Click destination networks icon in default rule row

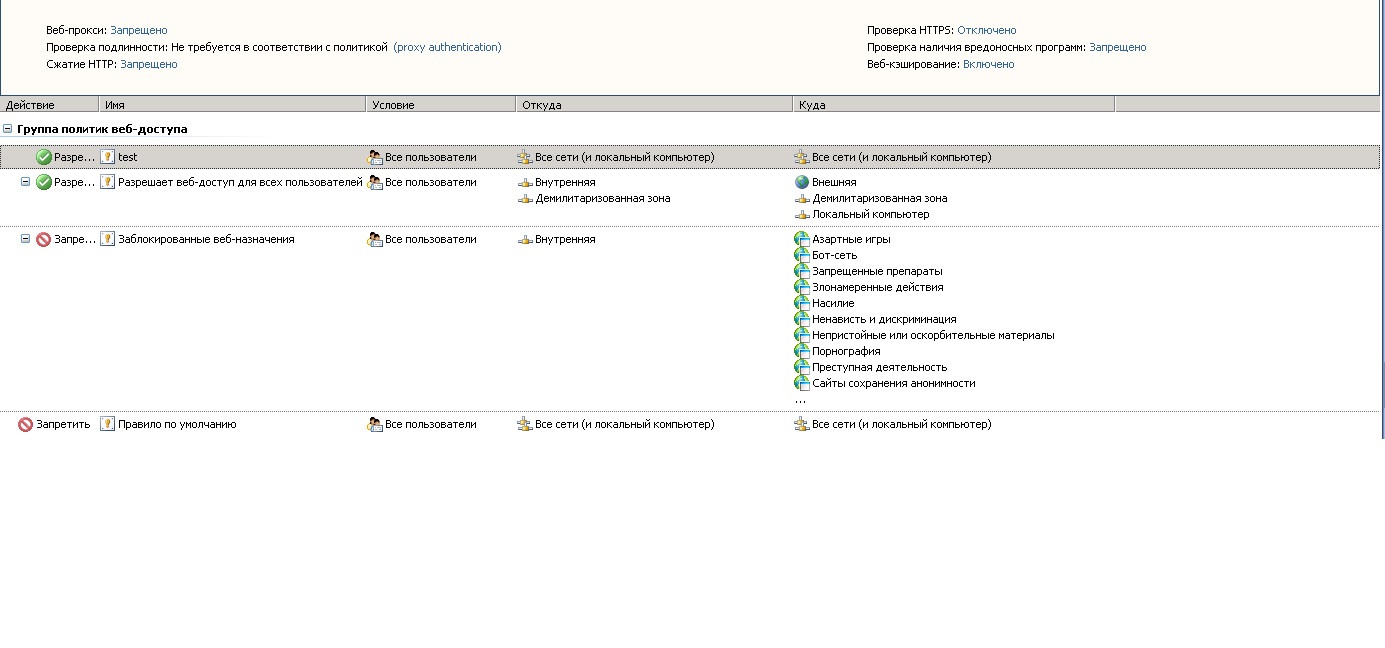802,424
